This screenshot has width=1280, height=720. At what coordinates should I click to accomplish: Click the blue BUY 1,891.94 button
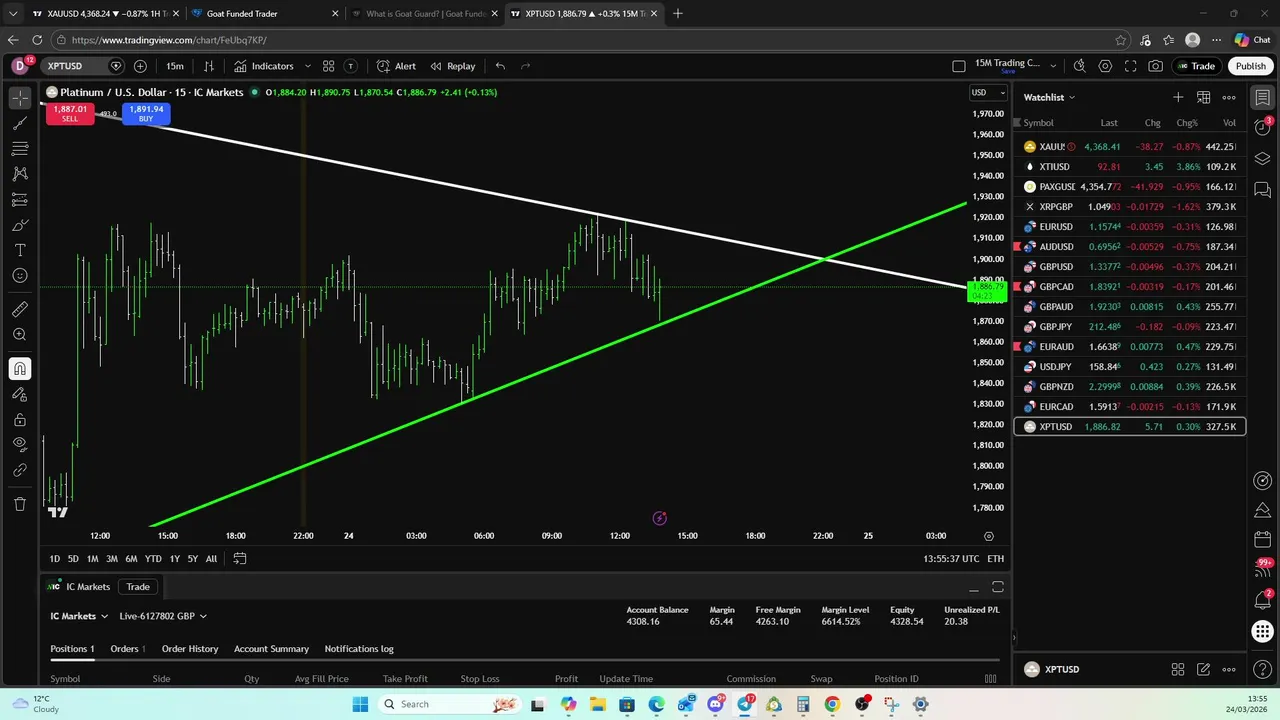[146, 113]
